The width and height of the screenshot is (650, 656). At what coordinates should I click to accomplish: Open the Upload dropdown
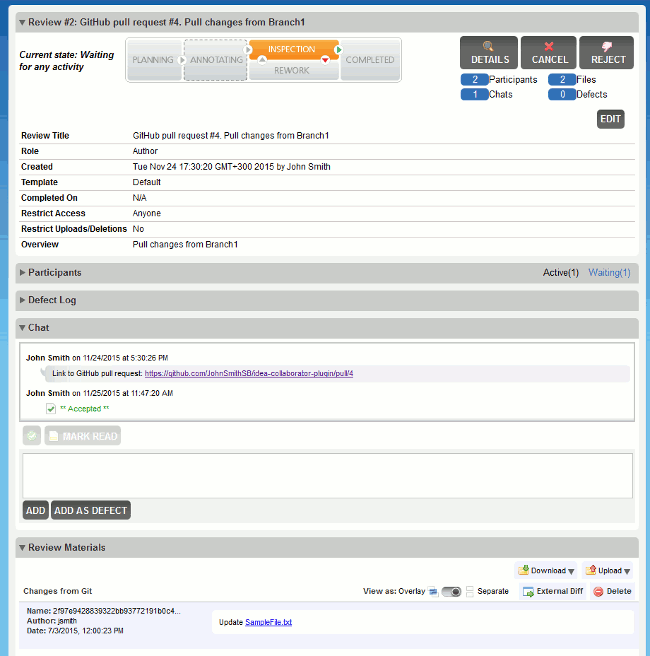click(x=607, y=571)
